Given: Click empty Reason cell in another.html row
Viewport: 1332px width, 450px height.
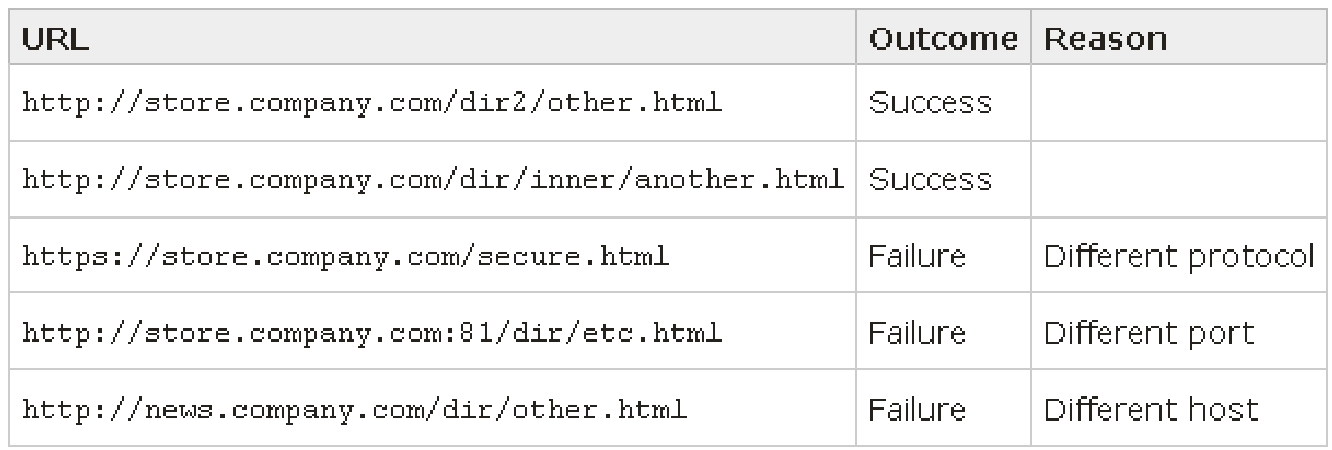Looking at the screenshot, I should coord(1179,179).
